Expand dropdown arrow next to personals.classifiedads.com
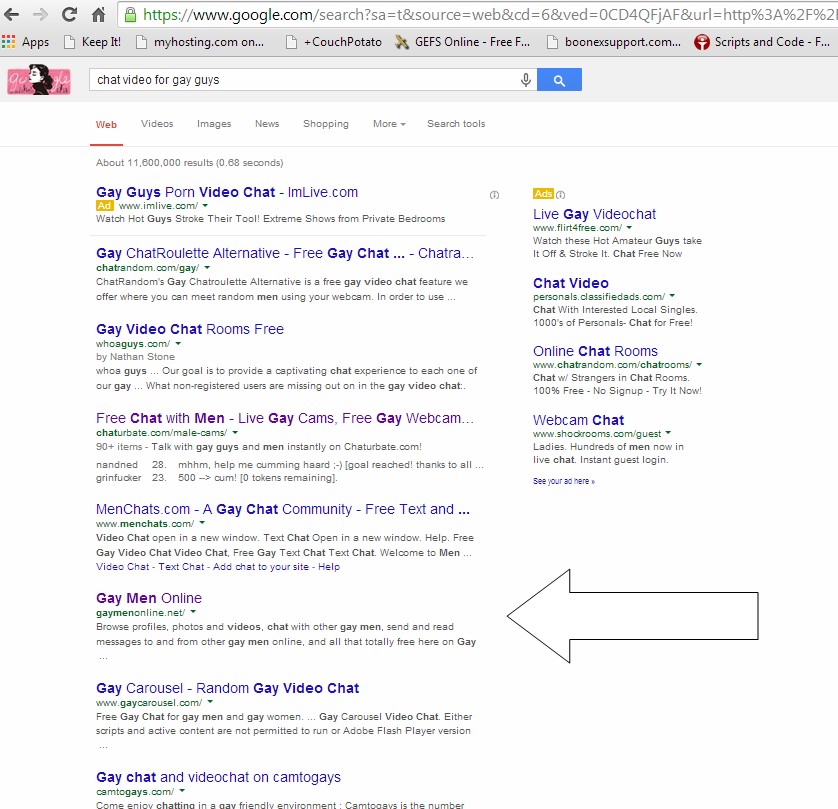 click(672, 295)
